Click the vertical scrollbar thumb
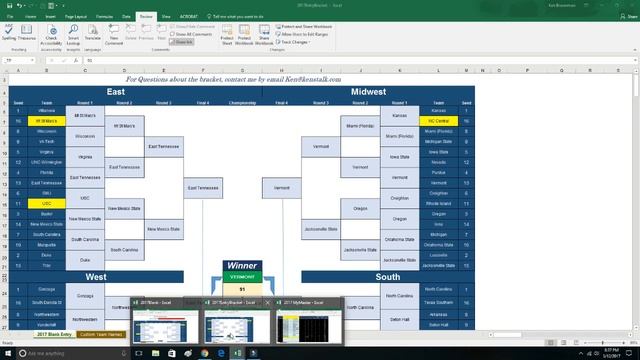The height and width of the screenshot is (360, 640). [x=636, y=86]
